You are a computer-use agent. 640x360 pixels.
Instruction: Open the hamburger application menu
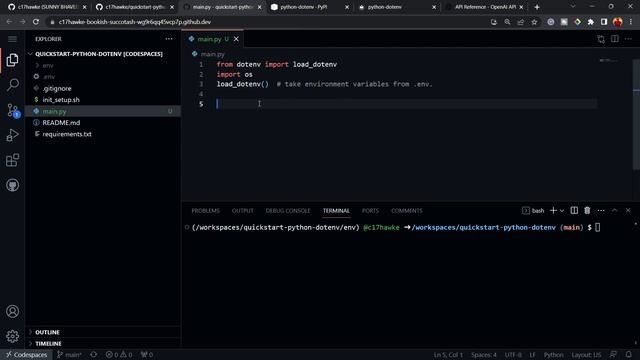point(12,39)
